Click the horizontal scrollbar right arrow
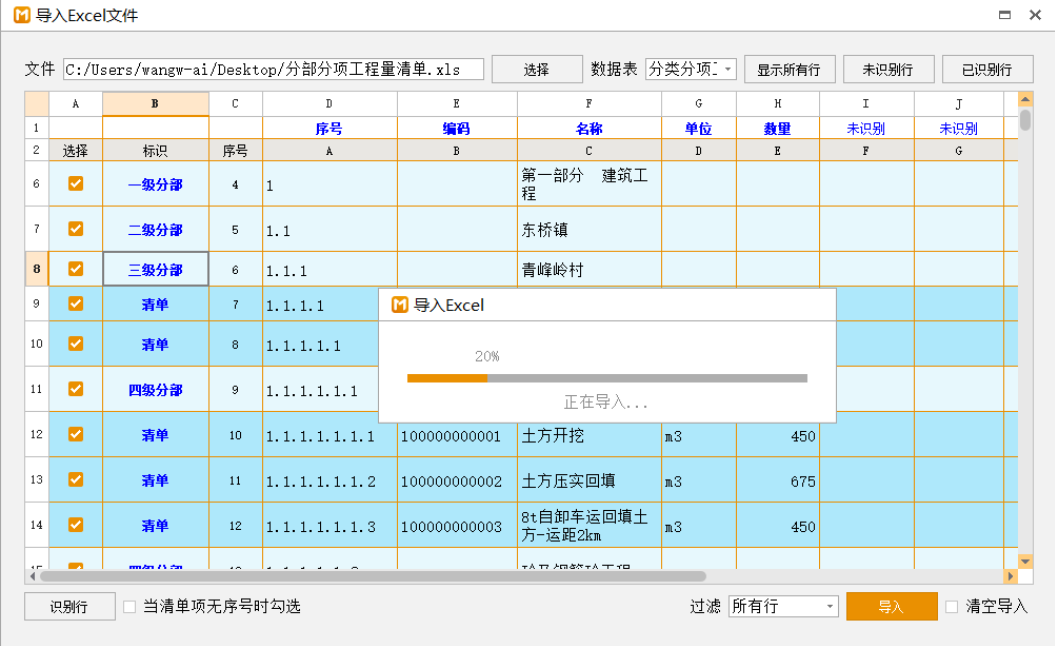The image size is (1055, 646). click(x=1010, y=577)
